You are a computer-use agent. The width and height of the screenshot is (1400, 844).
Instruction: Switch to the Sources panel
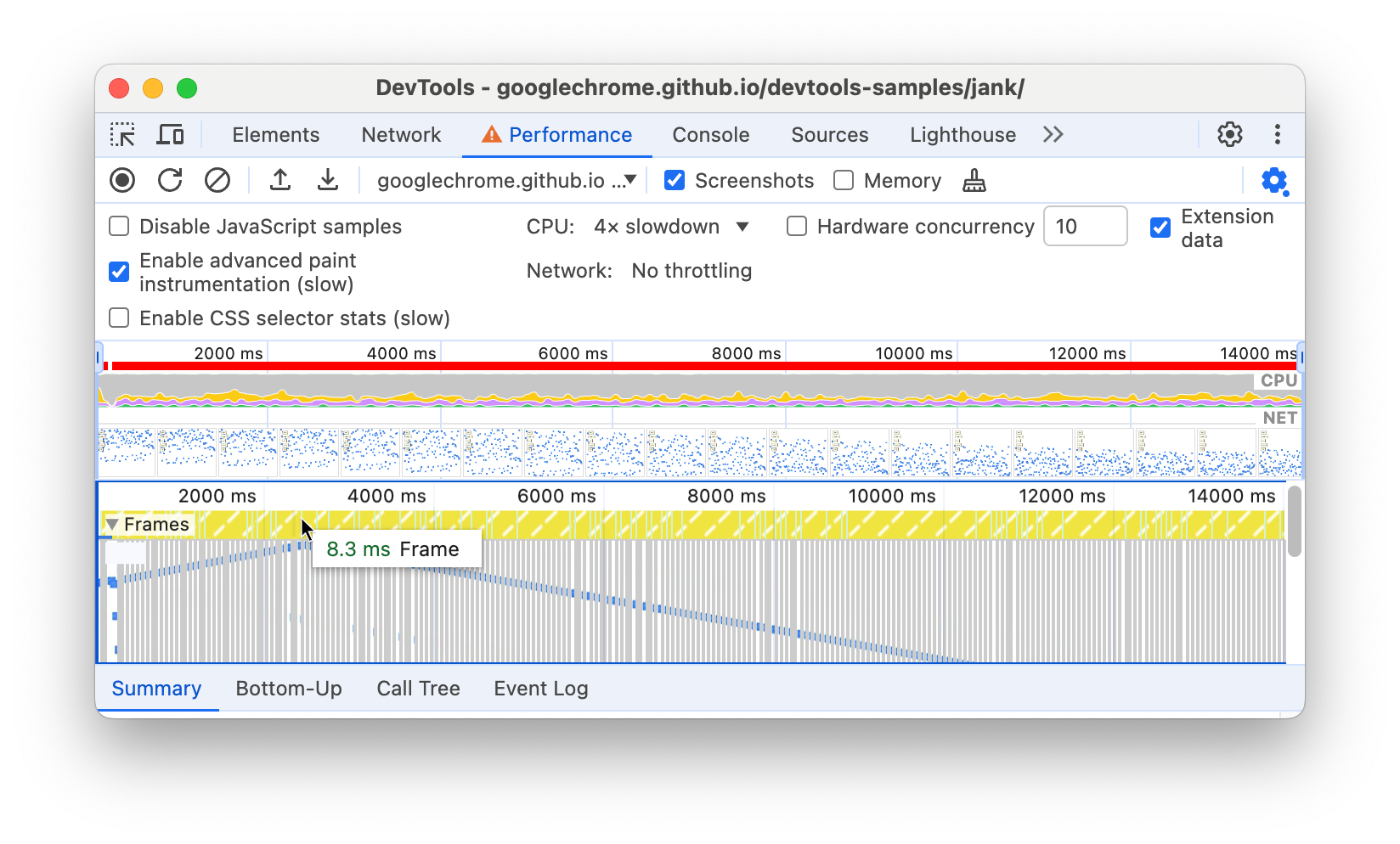[x=829, y=134]
